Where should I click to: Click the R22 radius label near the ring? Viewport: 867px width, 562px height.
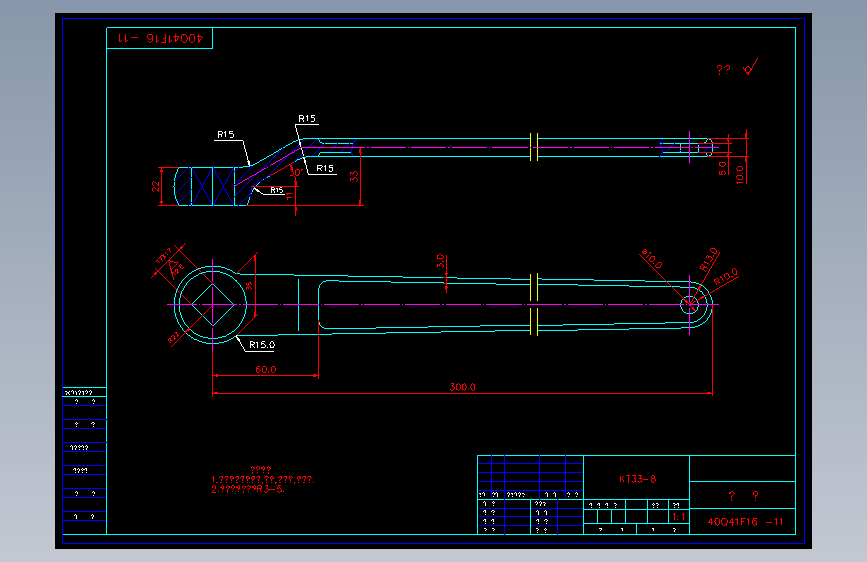pos(174,337)
